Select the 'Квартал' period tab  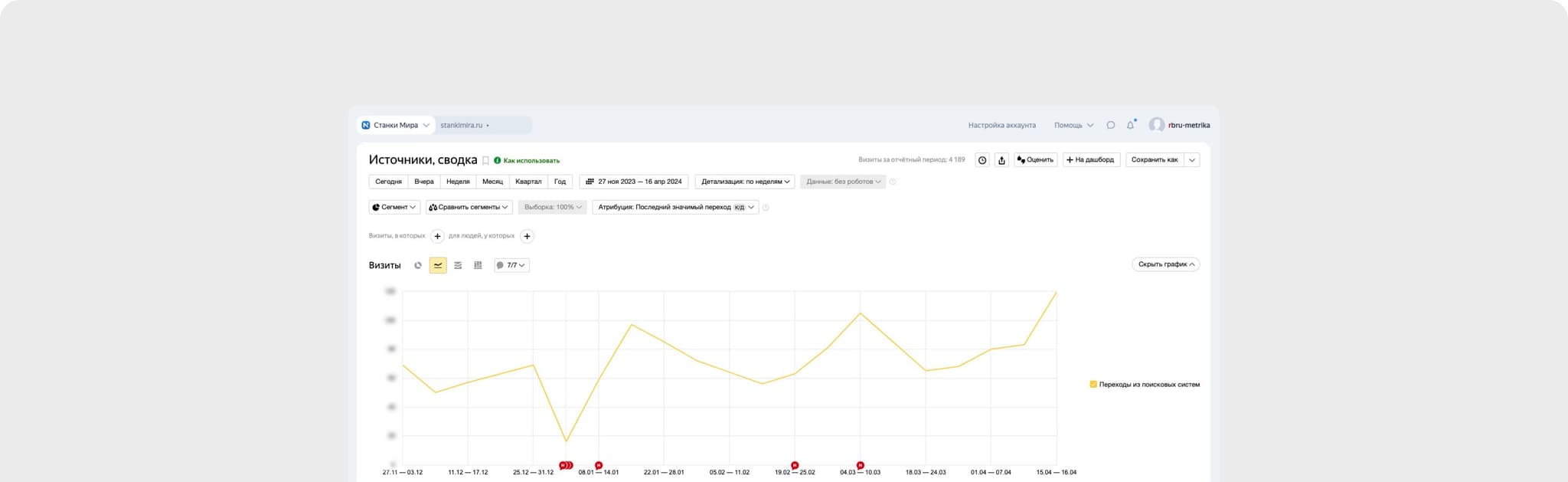pos(528,182)
